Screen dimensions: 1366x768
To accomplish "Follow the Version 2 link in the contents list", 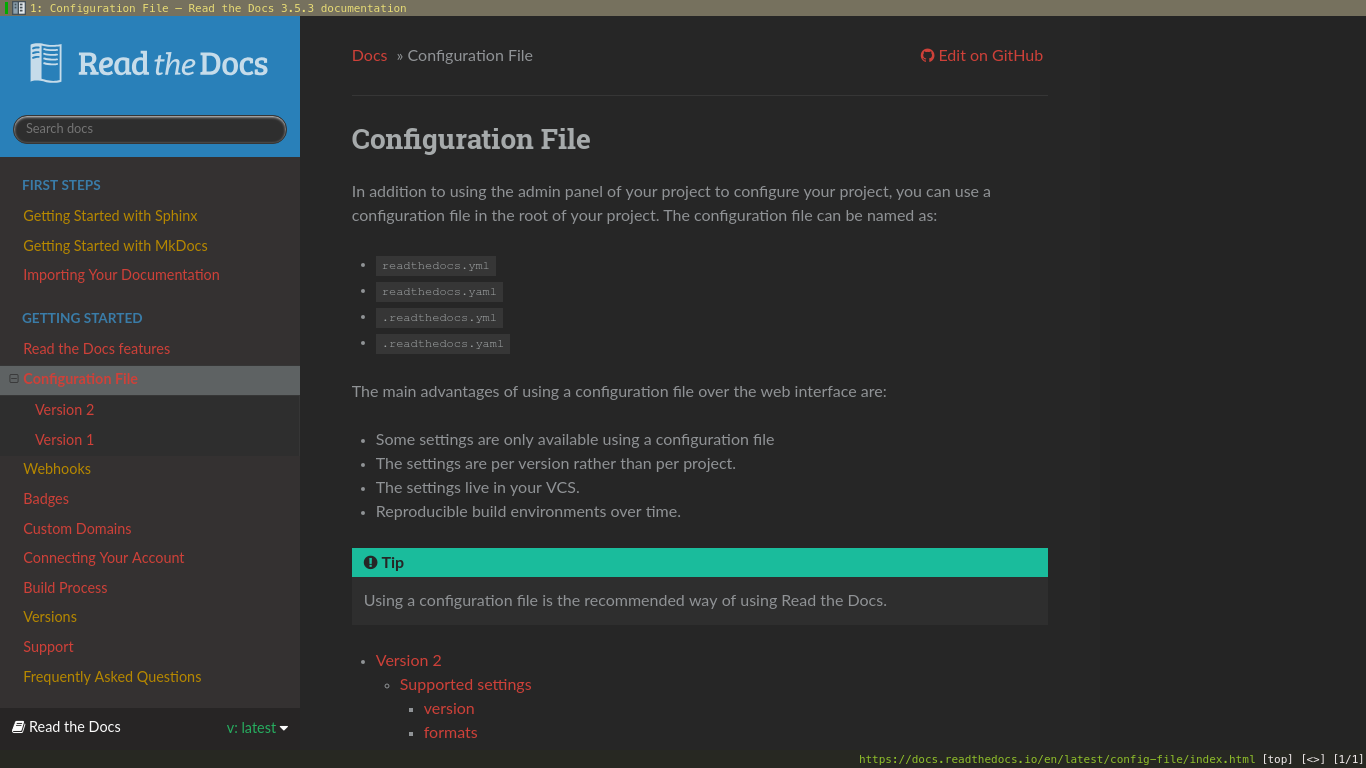I will 408,661.
